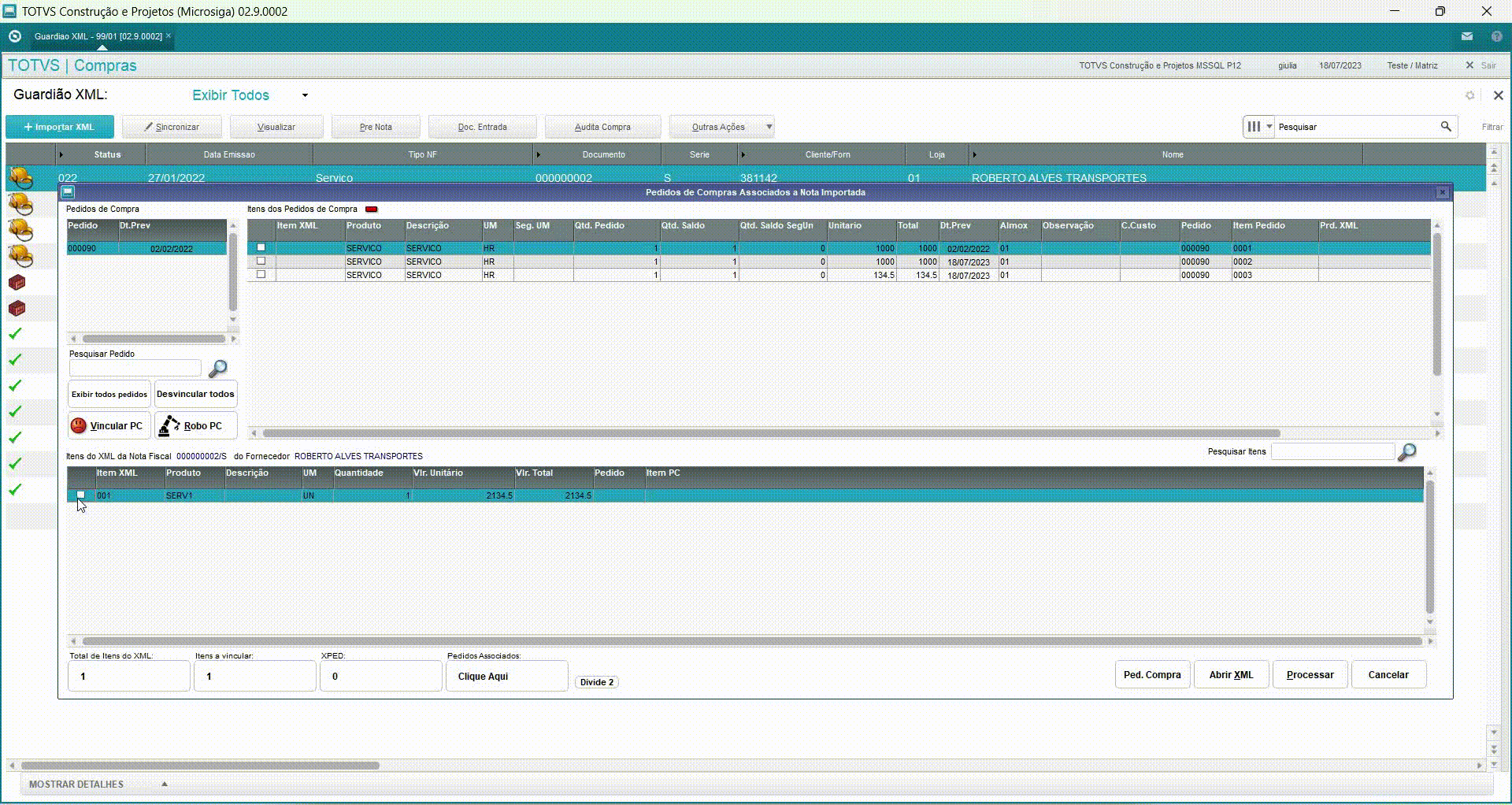Click the mail envelope icon in header
1512x805 pixels.
pos(1467,36)
